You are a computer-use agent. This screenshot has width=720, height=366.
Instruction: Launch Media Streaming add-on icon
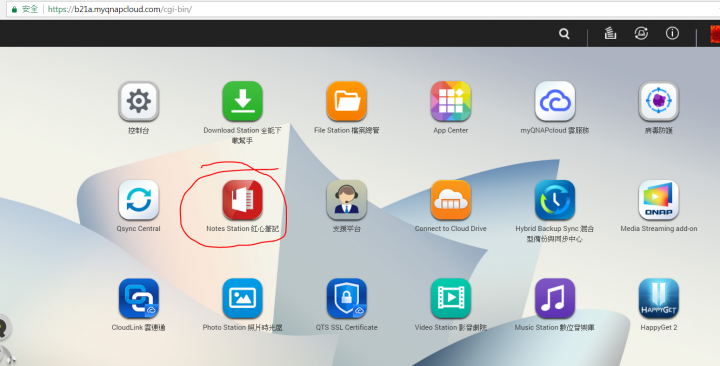[658, 200]
